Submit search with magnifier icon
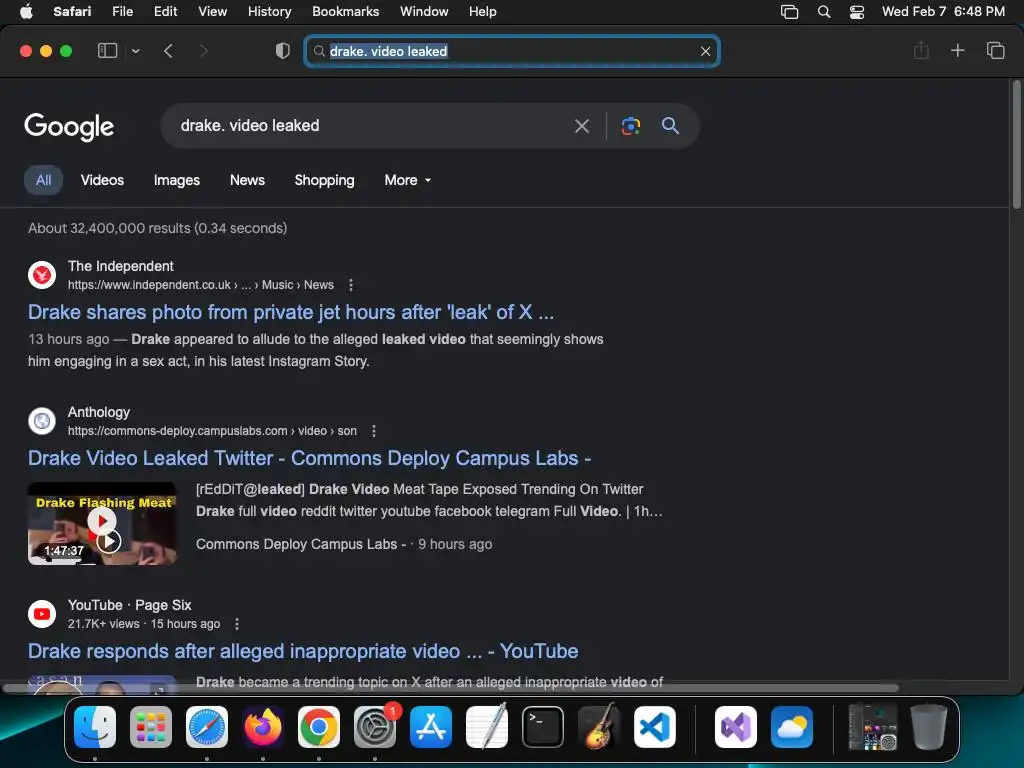Viewport: 1024px width, 768px height. pos(670,125)
